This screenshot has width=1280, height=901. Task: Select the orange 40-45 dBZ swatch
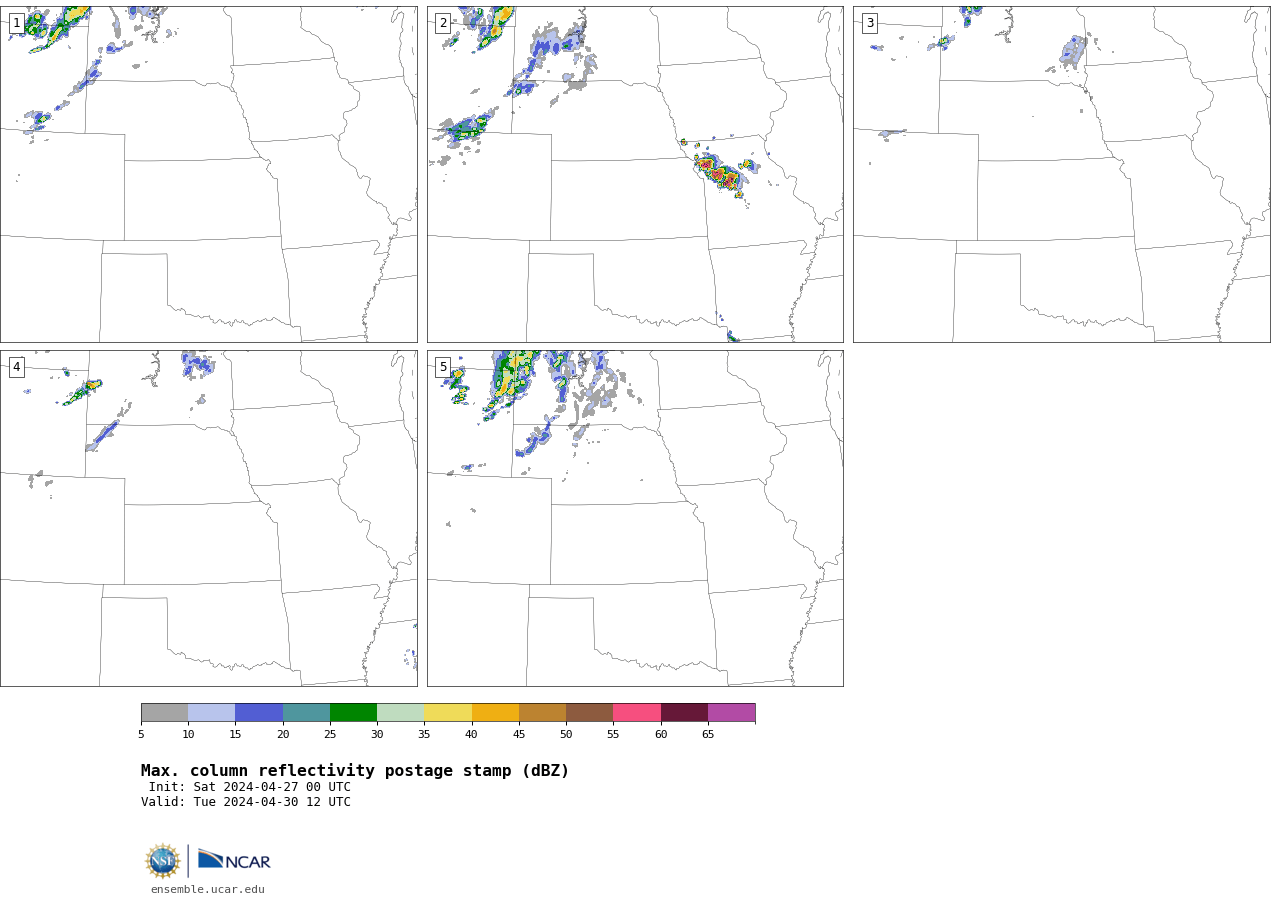495,713
